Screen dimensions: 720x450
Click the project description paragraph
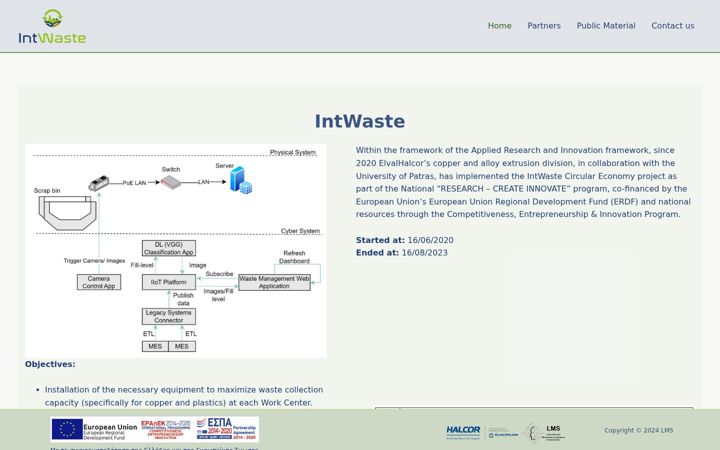[523, 182]
